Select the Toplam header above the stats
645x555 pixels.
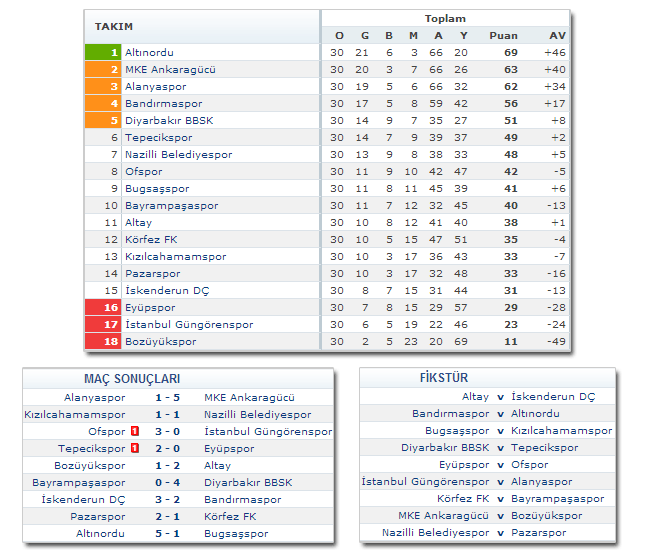445,19
